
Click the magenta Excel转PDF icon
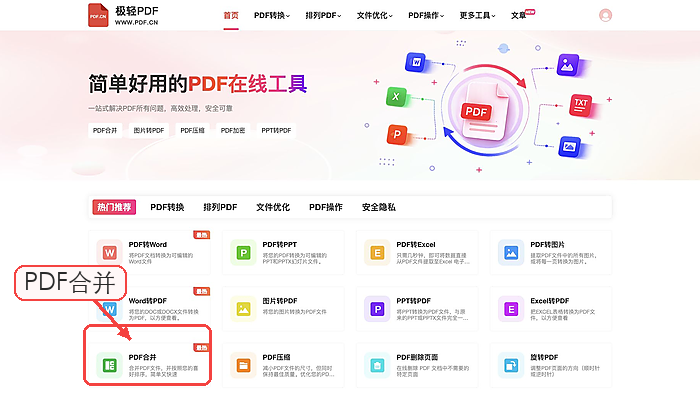(x=511, y=309)
